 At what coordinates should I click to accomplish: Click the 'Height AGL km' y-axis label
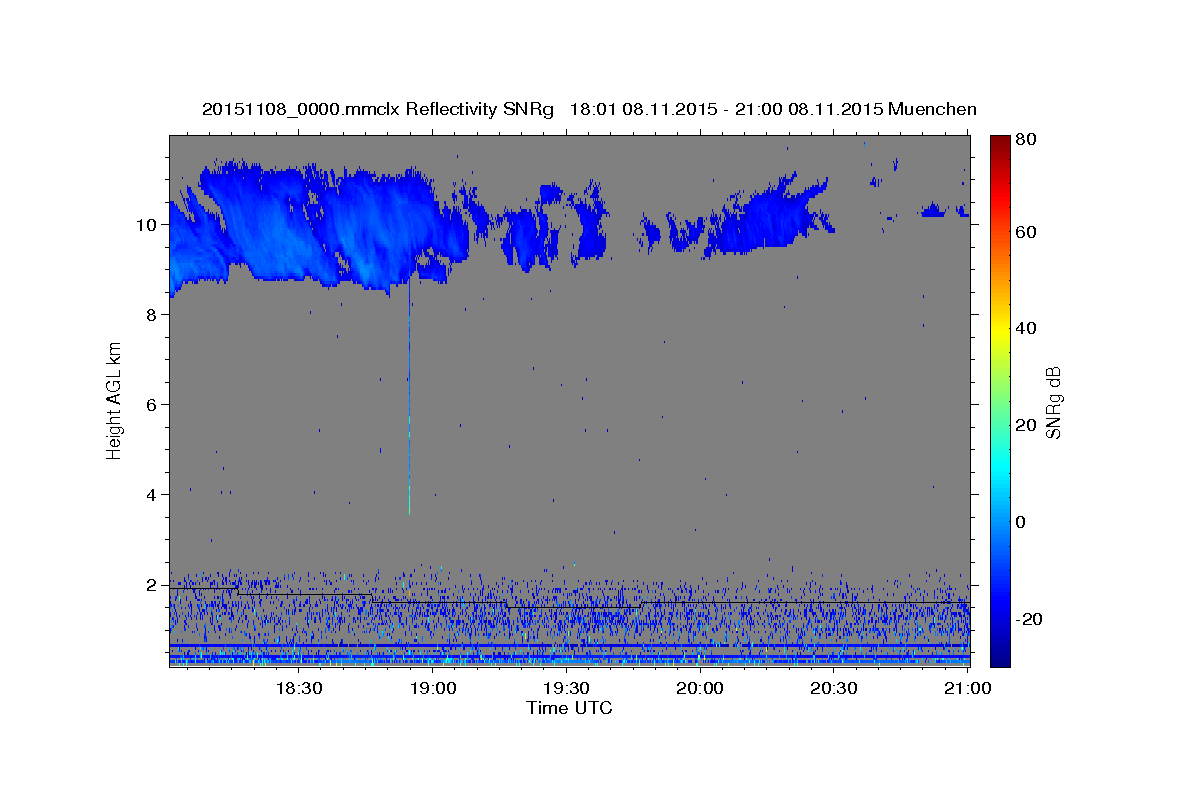[x=115, y=400]
